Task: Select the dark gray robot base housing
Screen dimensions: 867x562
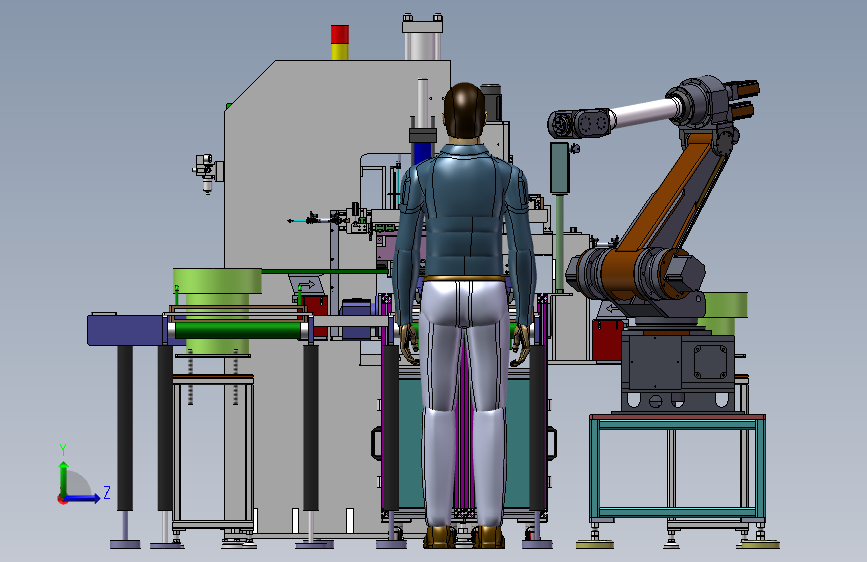Action: pyautogui.click(x=678, y=371)
